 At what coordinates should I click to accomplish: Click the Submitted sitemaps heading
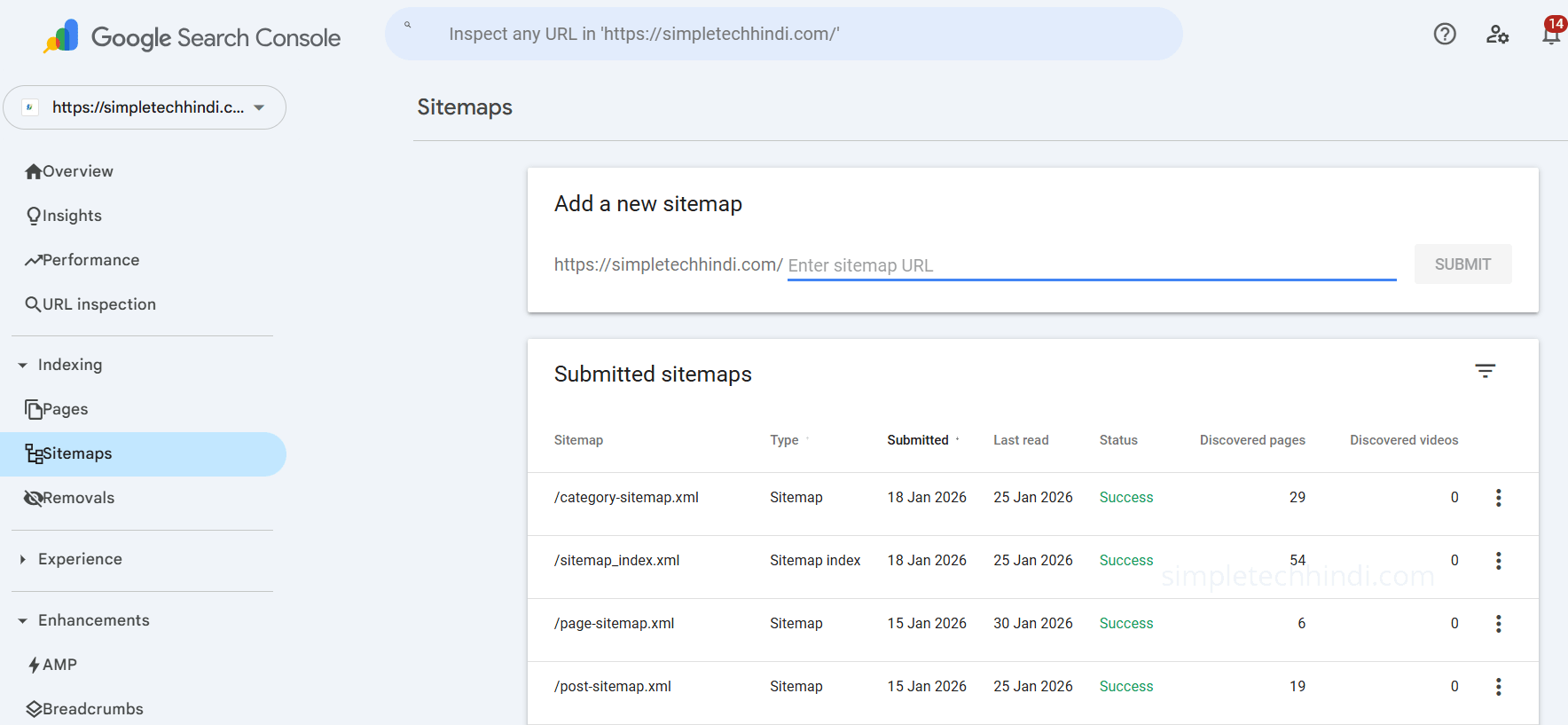(653, 374)
